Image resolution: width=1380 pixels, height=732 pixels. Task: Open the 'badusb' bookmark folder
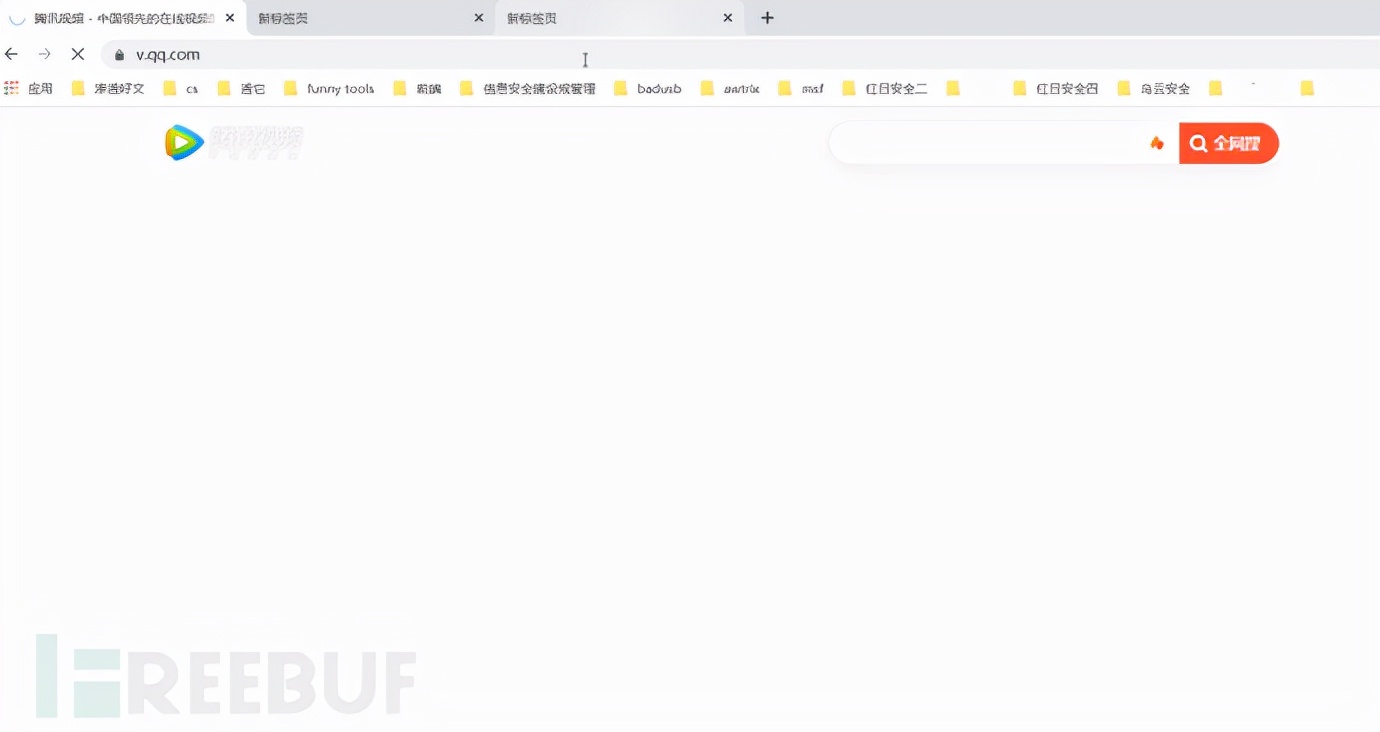click(657, 88)
